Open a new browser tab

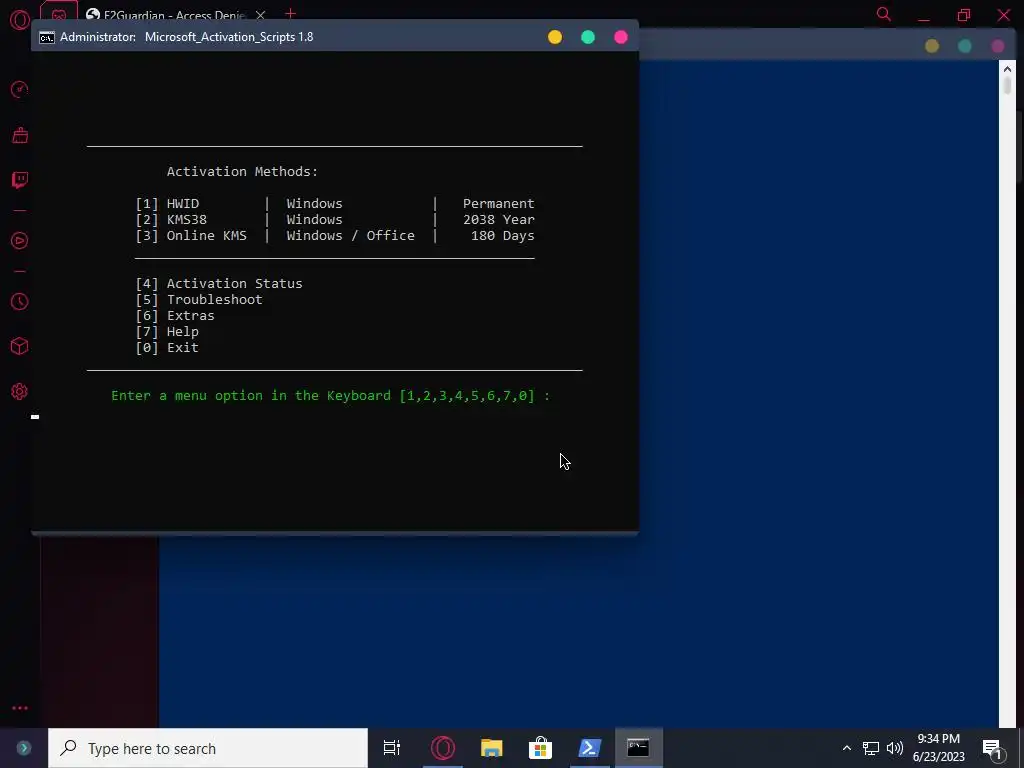click(291, 14)
